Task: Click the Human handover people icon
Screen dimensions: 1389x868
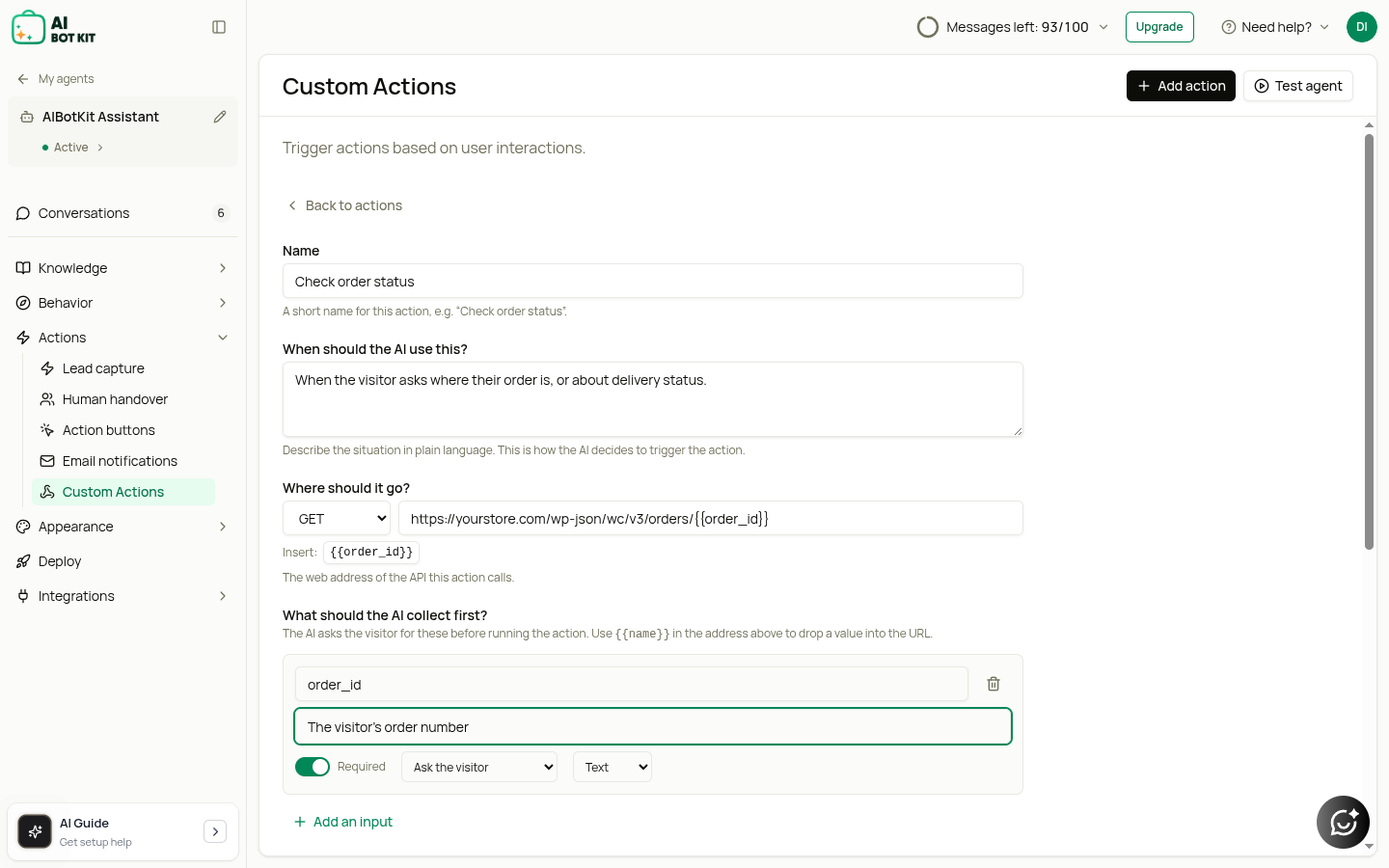Action: pyautogui.click(x=47, y=399)
